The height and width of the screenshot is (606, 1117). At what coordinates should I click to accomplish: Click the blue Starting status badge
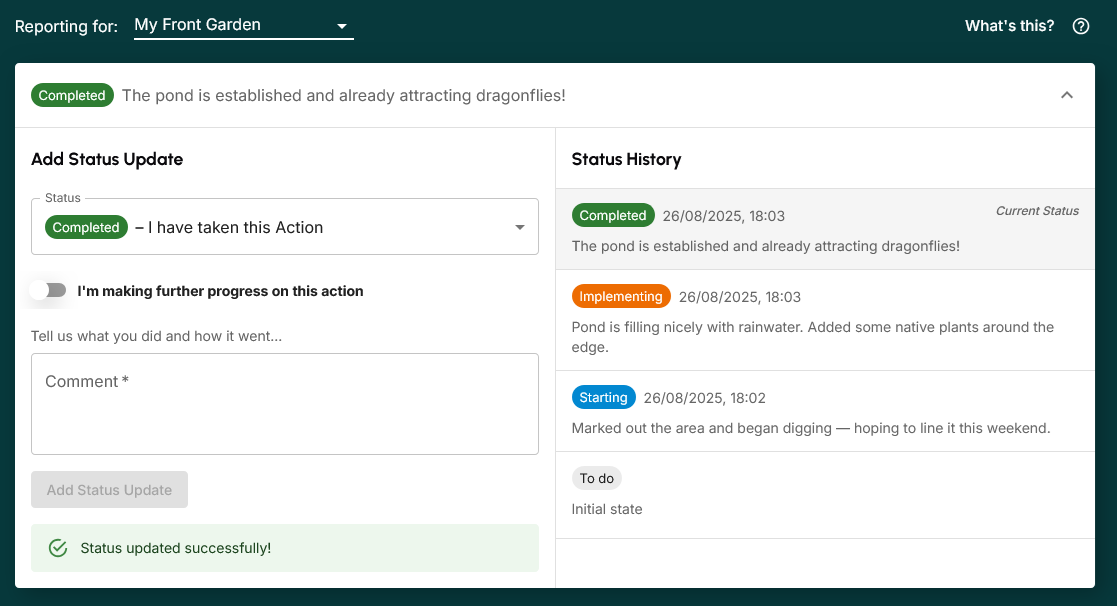pos(603,398)
